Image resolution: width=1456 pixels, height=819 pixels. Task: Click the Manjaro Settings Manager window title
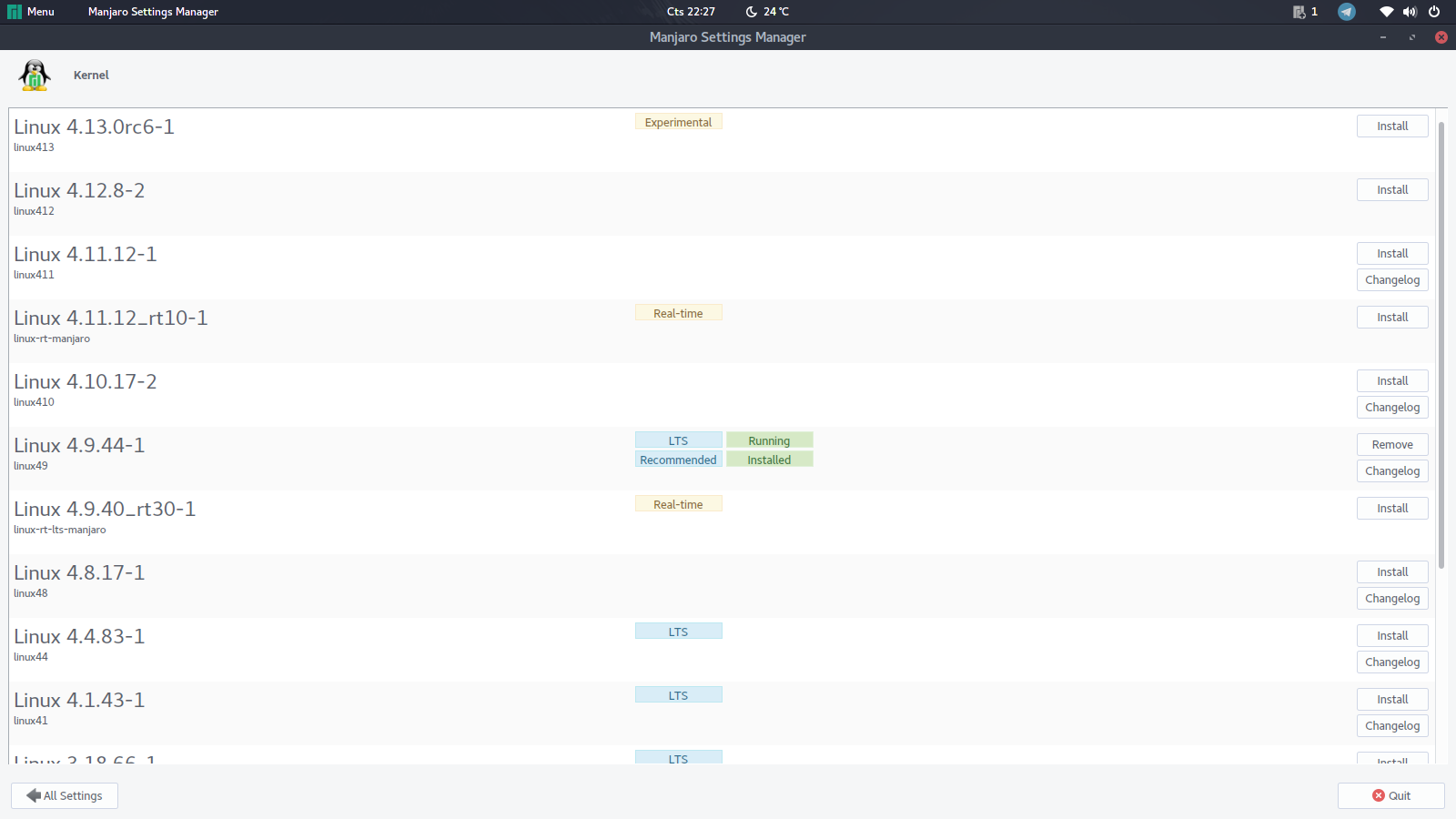pyautogui.click(x=728, y=37)
